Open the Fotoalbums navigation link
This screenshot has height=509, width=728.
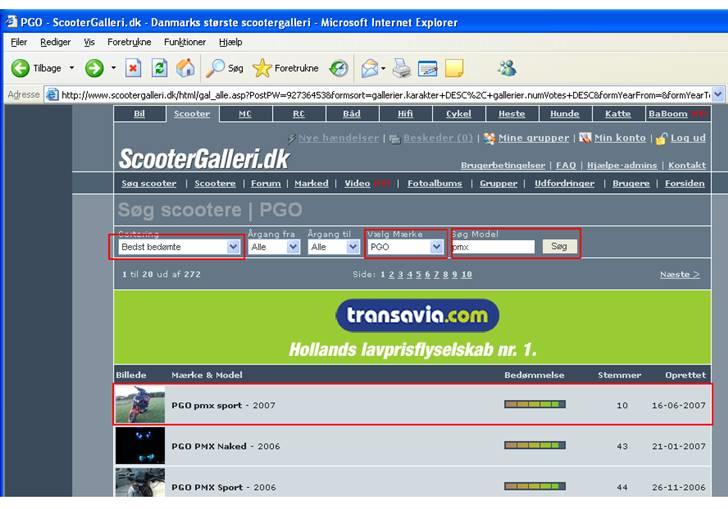tap(435, 183)
